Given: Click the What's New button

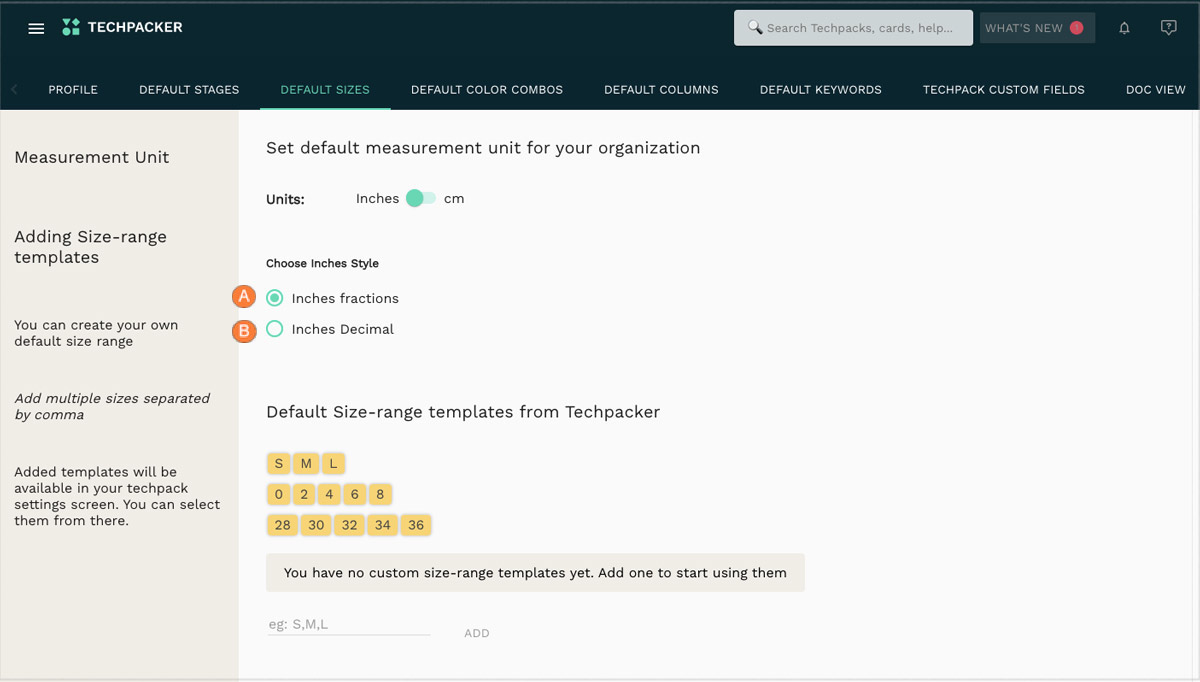Looking at the screenshot, I should [1035, 28].
